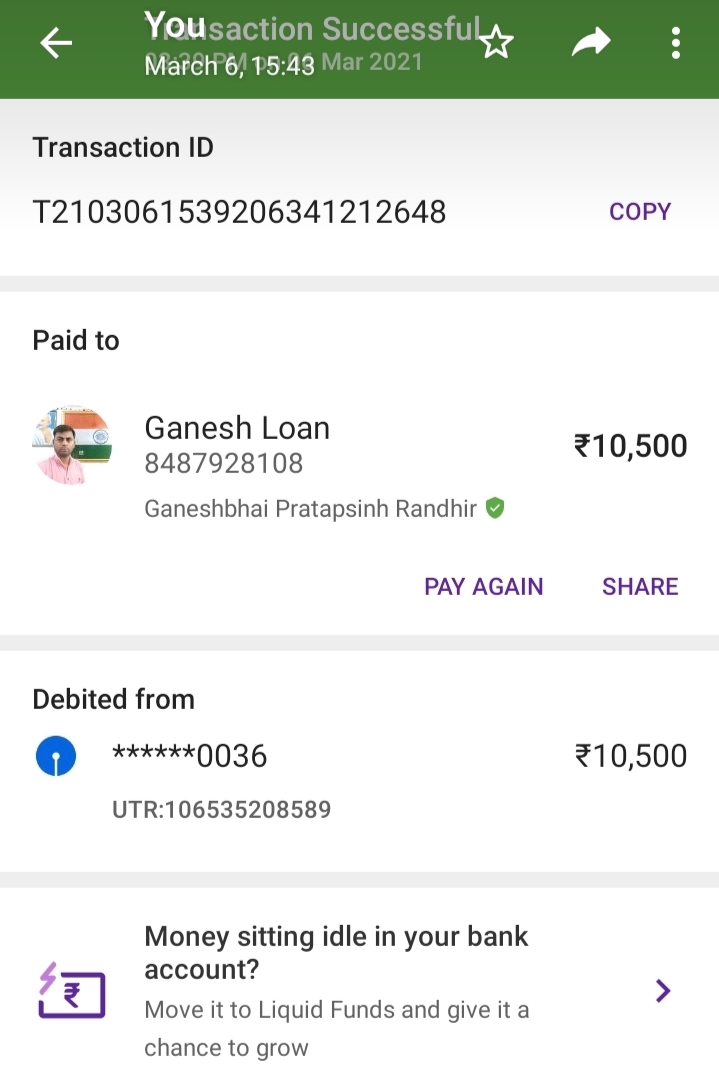This screenshot has height=1069, width=719.
Task: Tap the green verified shield badge
Action: click(x=495, y=509)
